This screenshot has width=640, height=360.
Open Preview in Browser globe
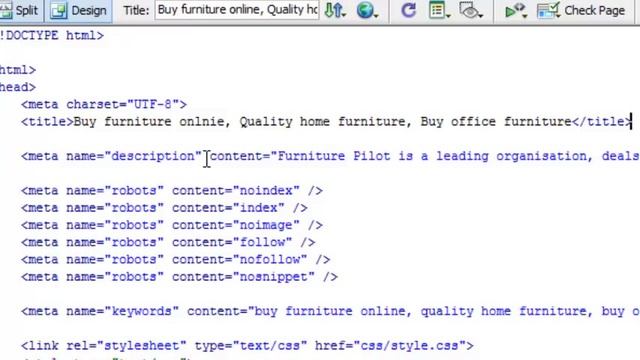click(x=367, y=10)
